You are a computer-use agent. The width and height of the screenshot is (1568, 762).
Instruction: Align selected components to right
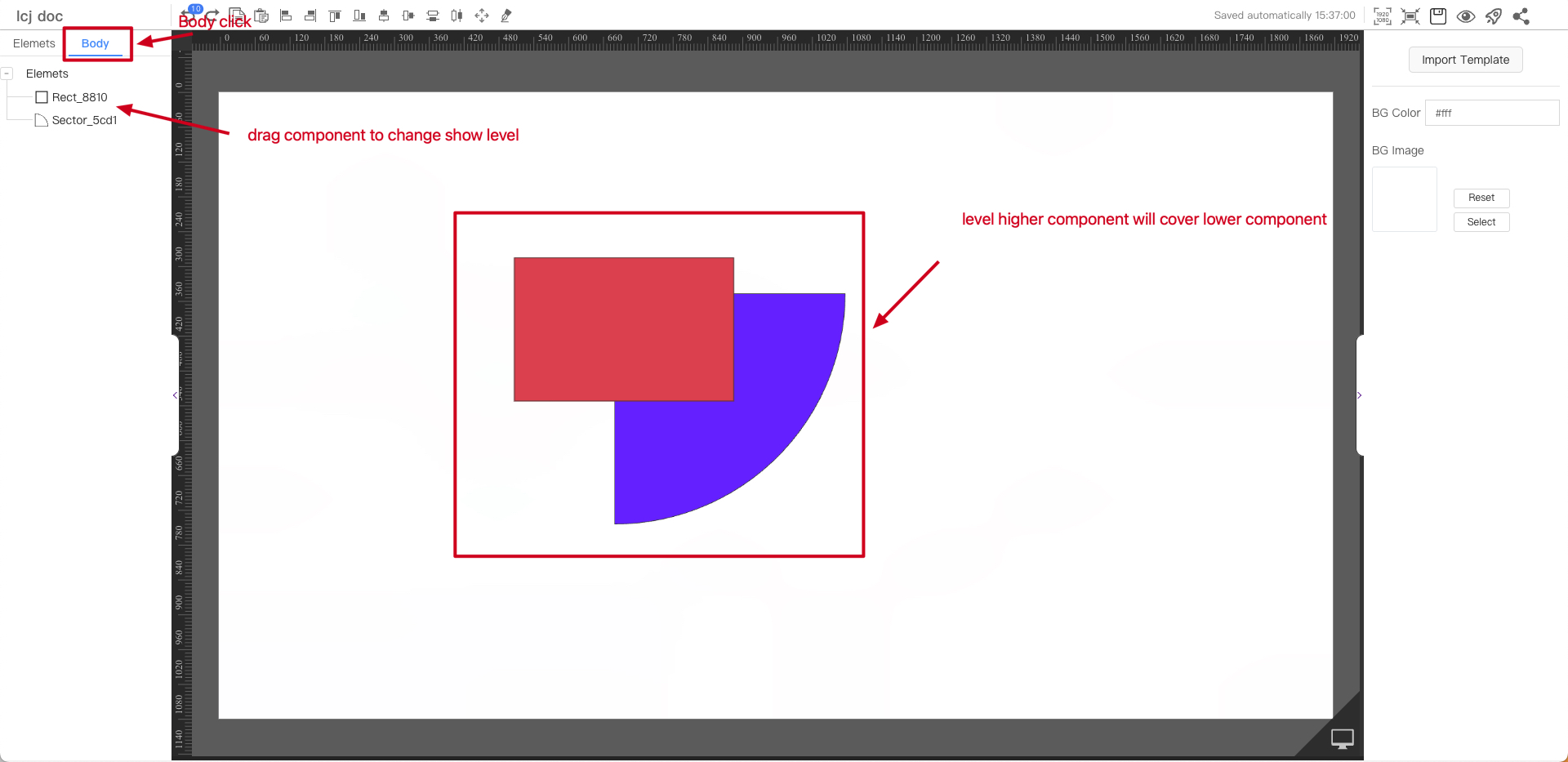[x=310, y=16]
